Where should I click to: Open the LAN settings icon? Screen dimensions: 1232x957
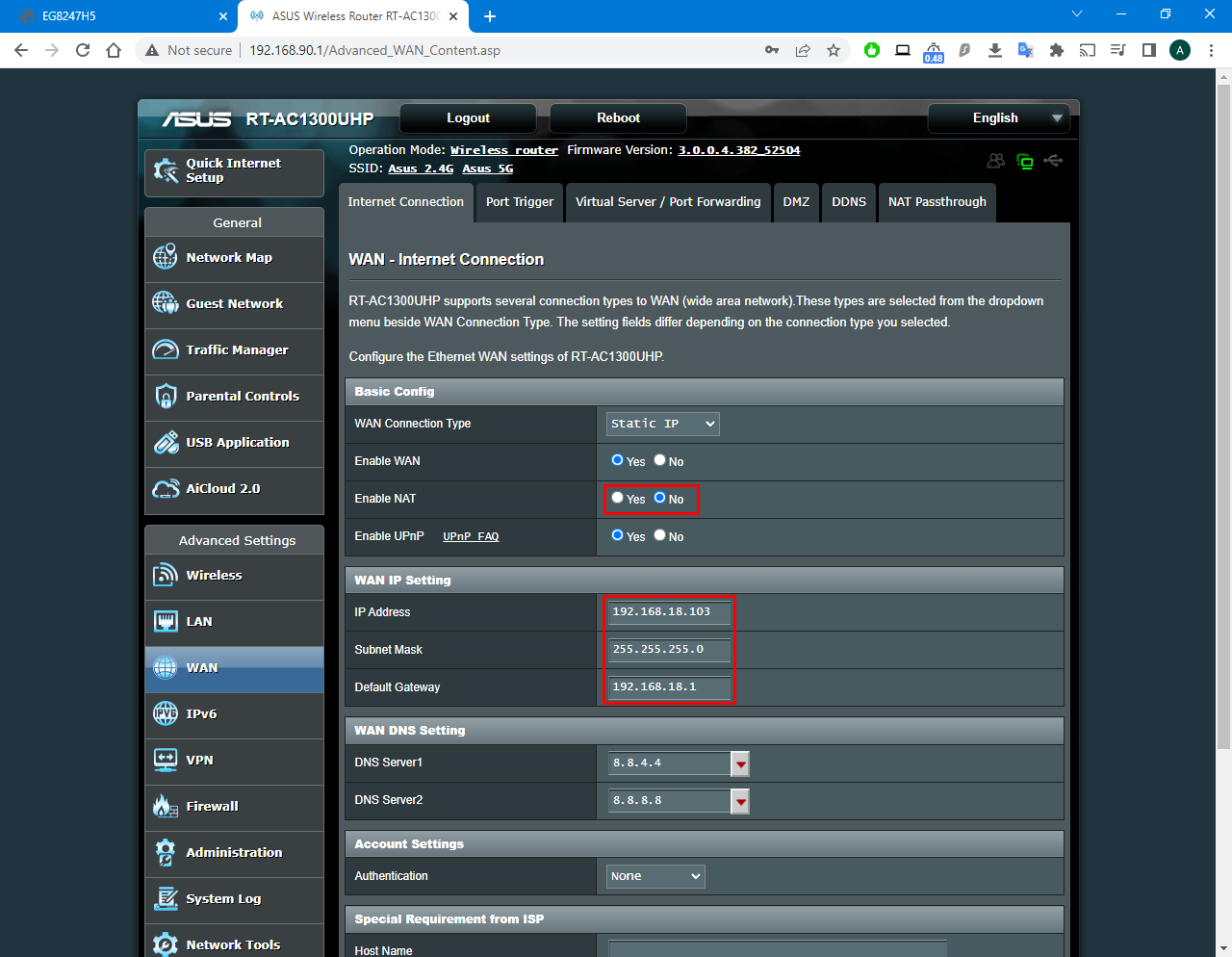pos(166,621)
